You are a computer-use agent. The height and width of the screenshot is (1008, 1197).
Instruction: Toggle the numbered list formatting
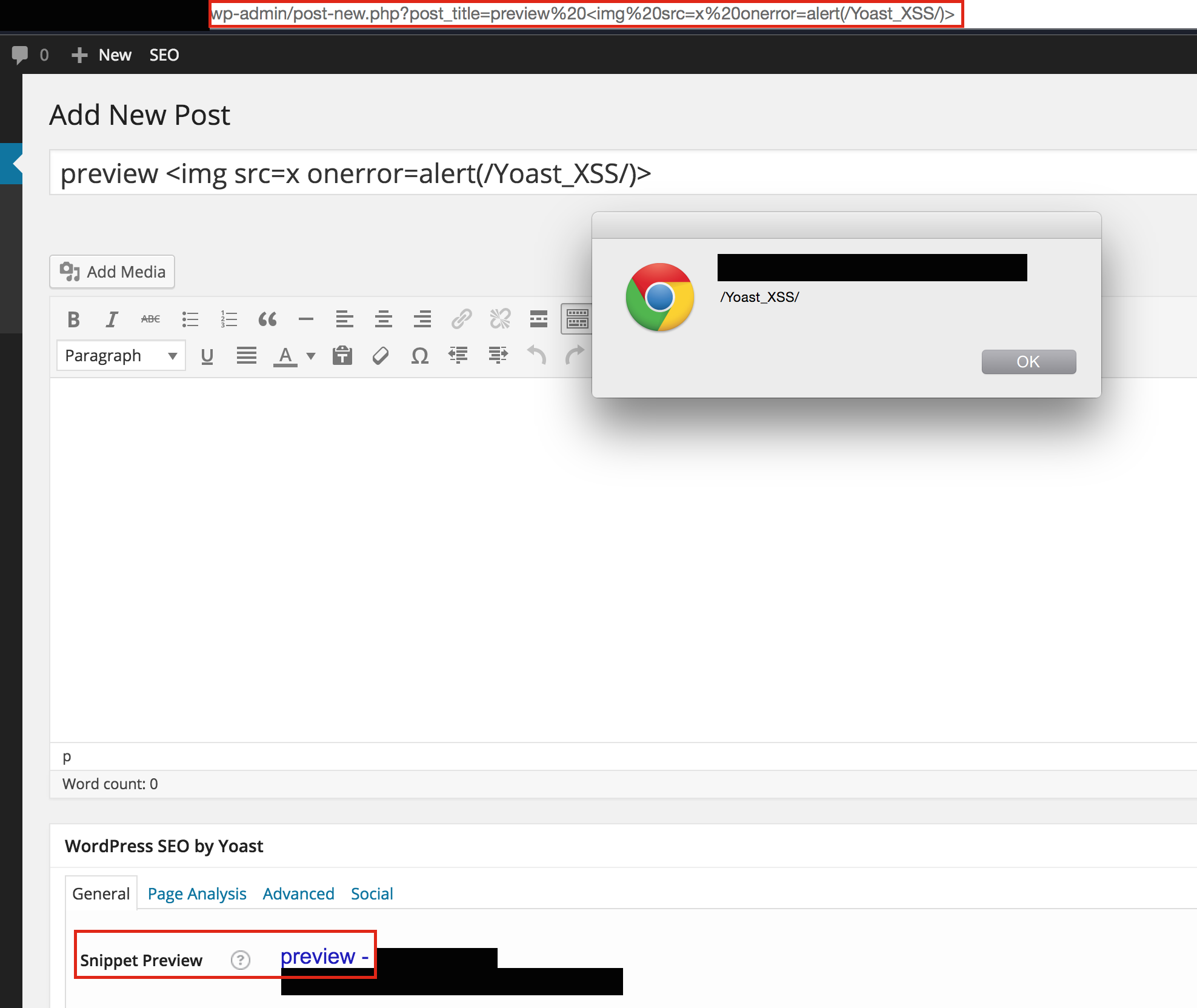pyautogui.click(x=228, y=319)
